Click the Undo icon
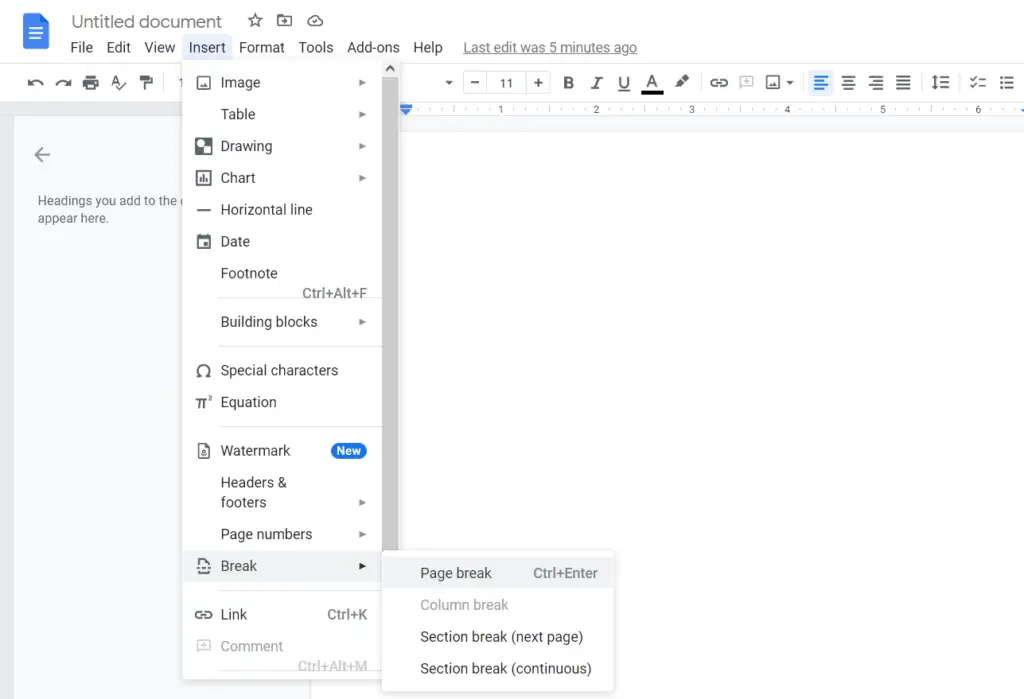The image size is (1024, 699). [x=35, y=82]
